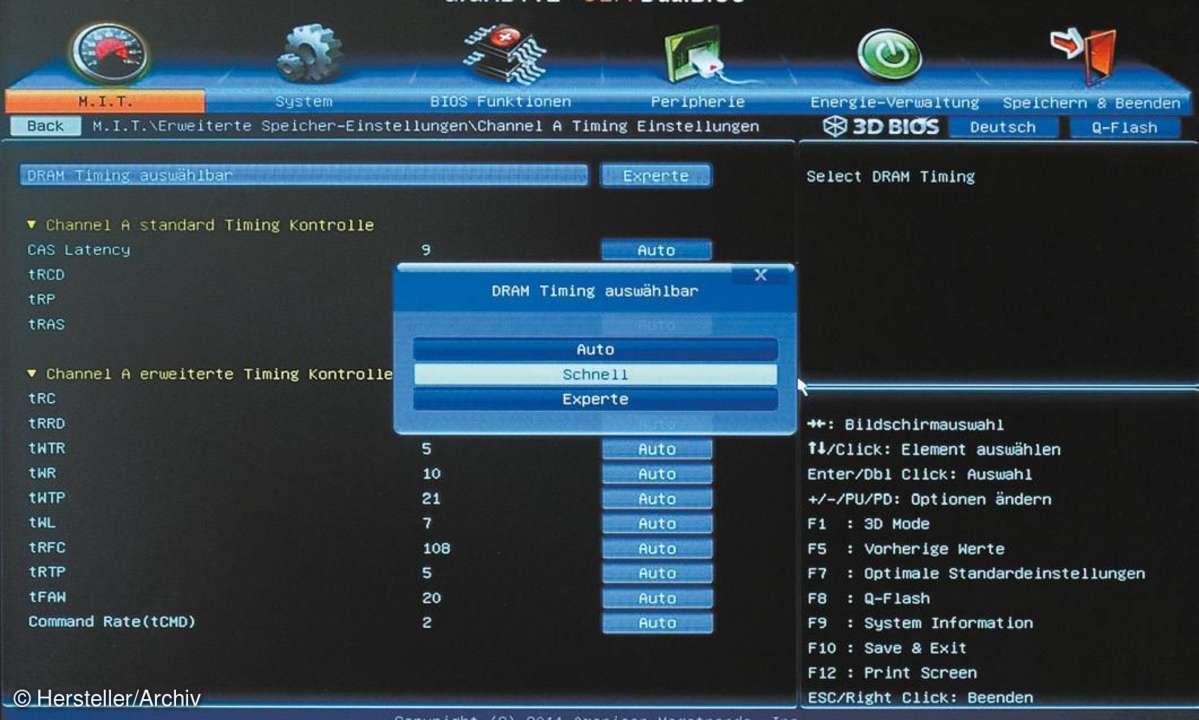Click the Back button
The height and width of the screenshot is (720, 1199).
pyautogui.click(x=45, y=126)
